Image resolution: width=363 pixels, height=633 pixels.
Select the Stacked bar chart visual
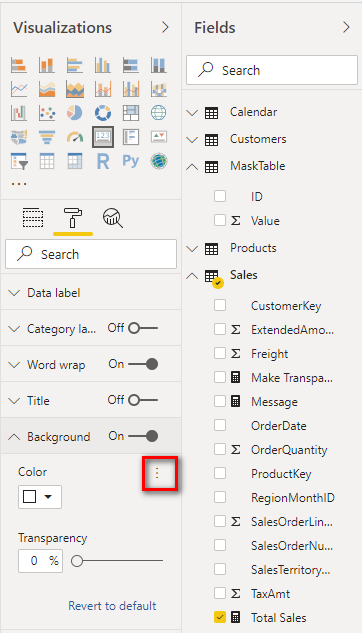(19, 65)
